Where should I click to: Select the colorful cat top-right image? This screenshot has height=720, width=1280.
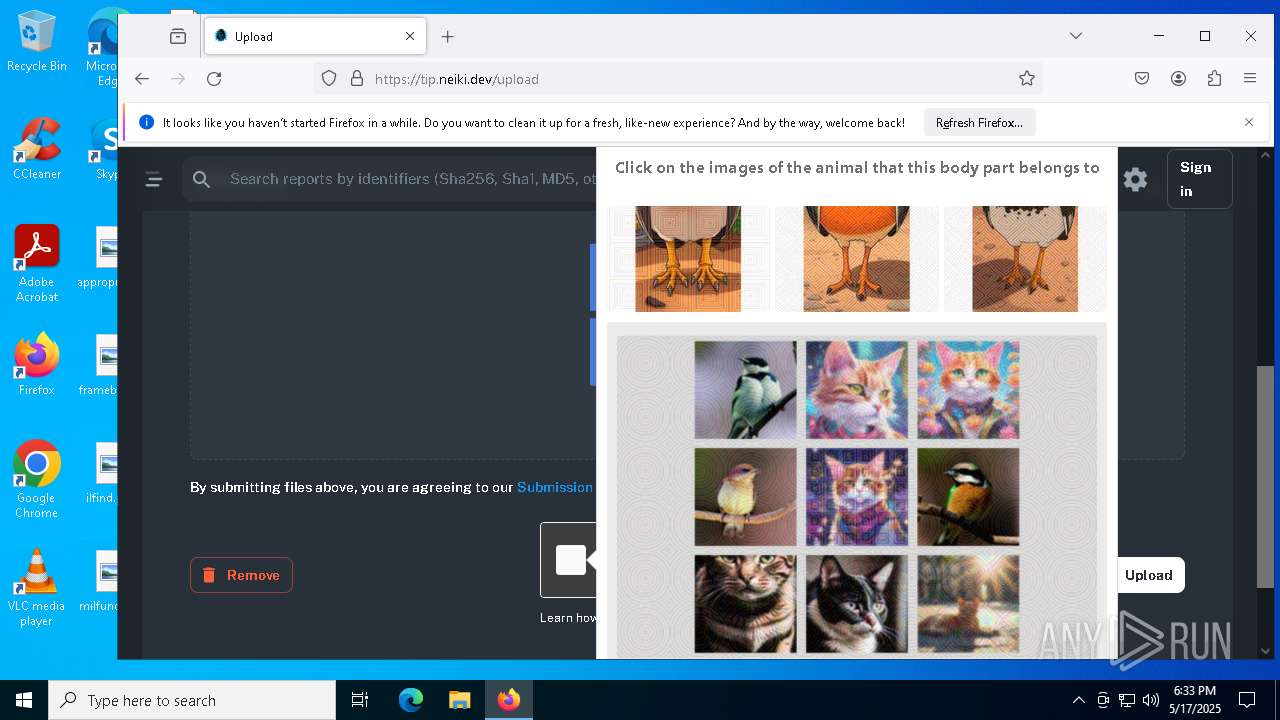968,390
